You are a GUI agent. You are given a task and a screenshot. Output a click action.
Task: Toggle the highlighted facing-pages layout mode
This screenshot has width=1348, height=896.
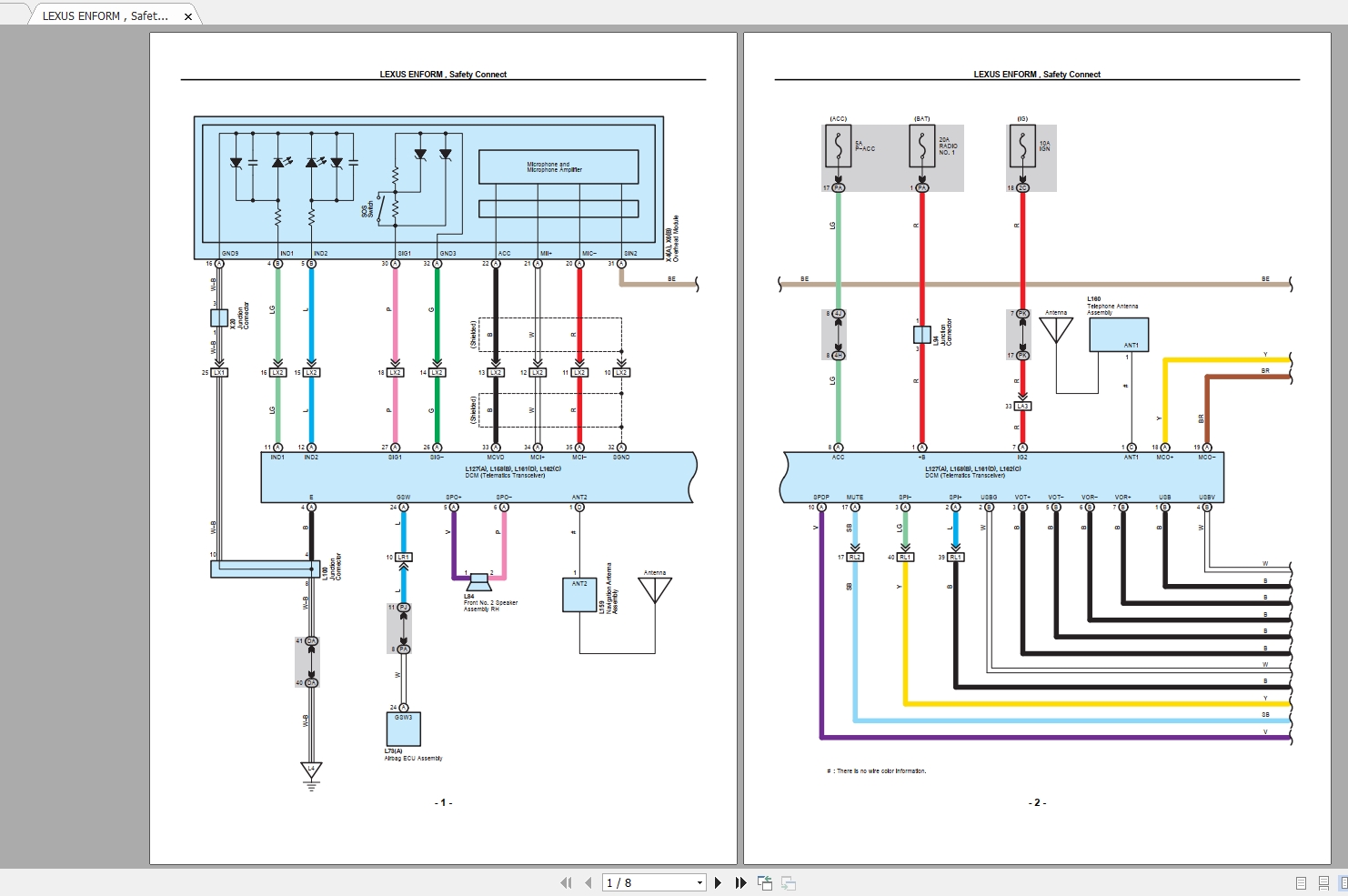[x=1343, y=882]
